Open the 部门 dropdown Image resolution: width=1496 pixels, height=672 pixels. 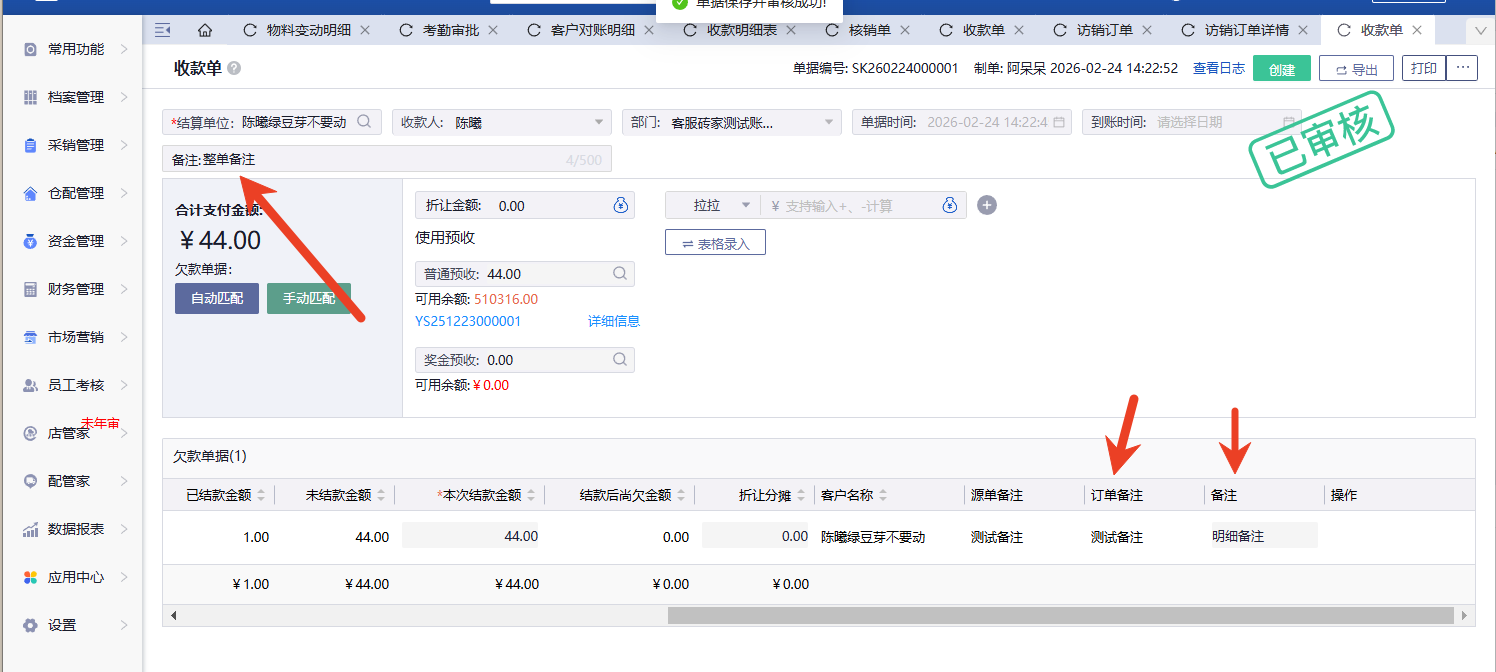pos(829,122)
